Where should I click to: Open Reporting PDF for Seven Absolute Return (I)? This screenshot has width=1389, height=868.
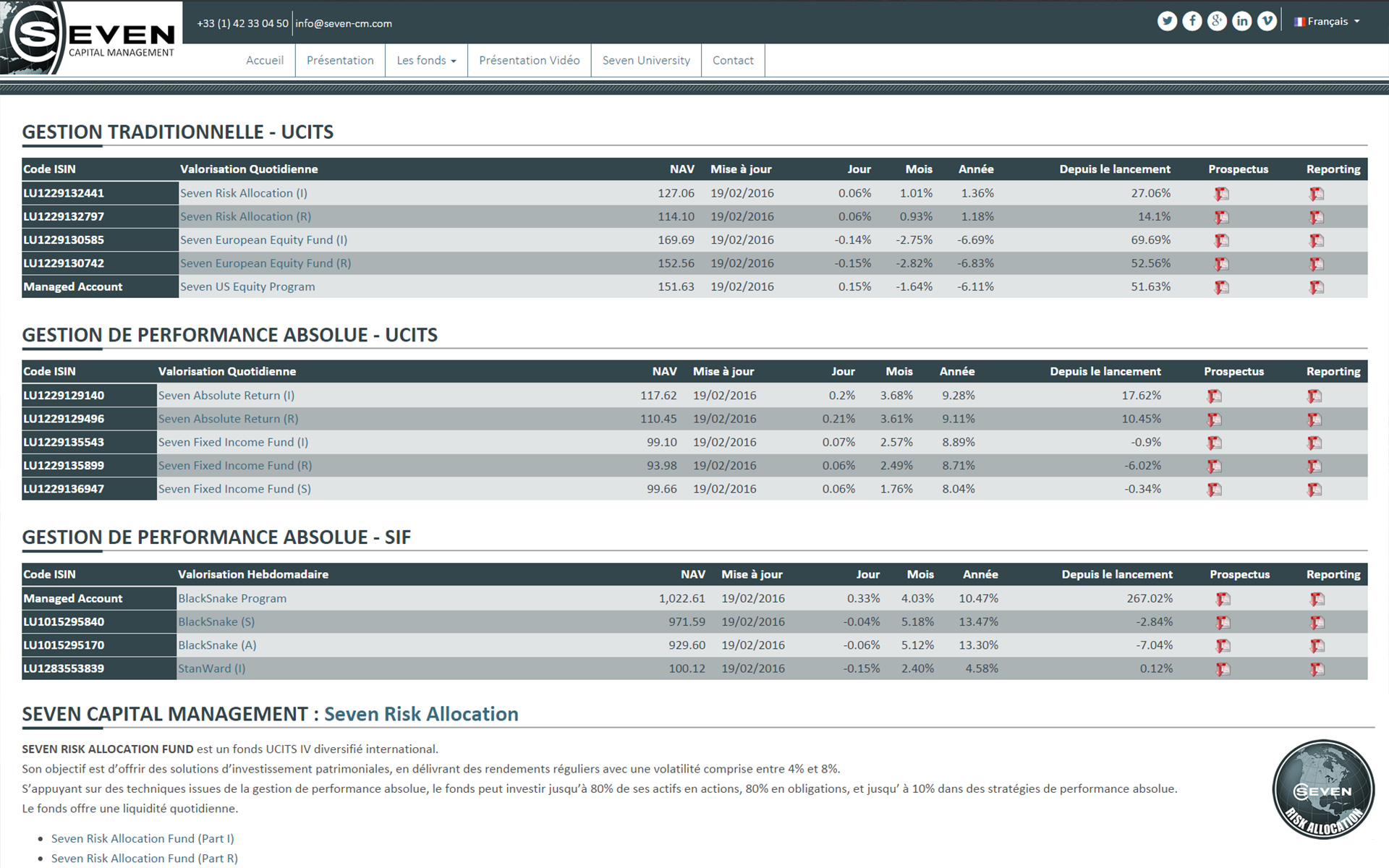tap(1314, 396)
